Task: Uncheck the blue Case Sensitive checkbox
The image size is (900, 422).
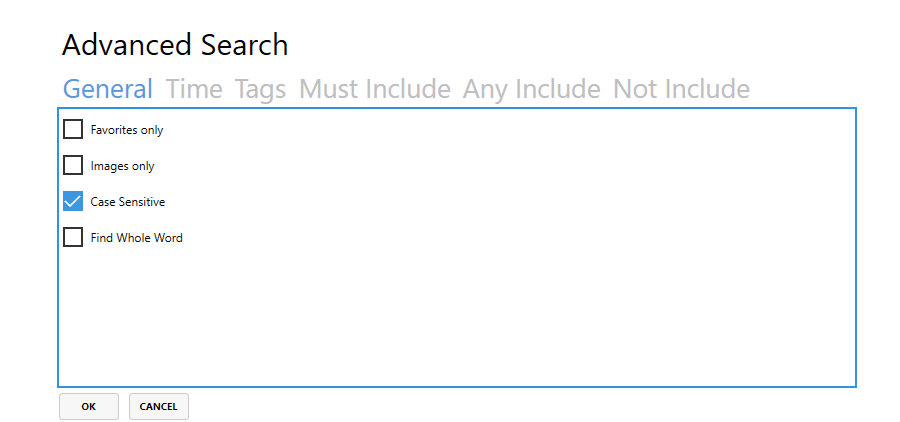Action: coord(73,202)
